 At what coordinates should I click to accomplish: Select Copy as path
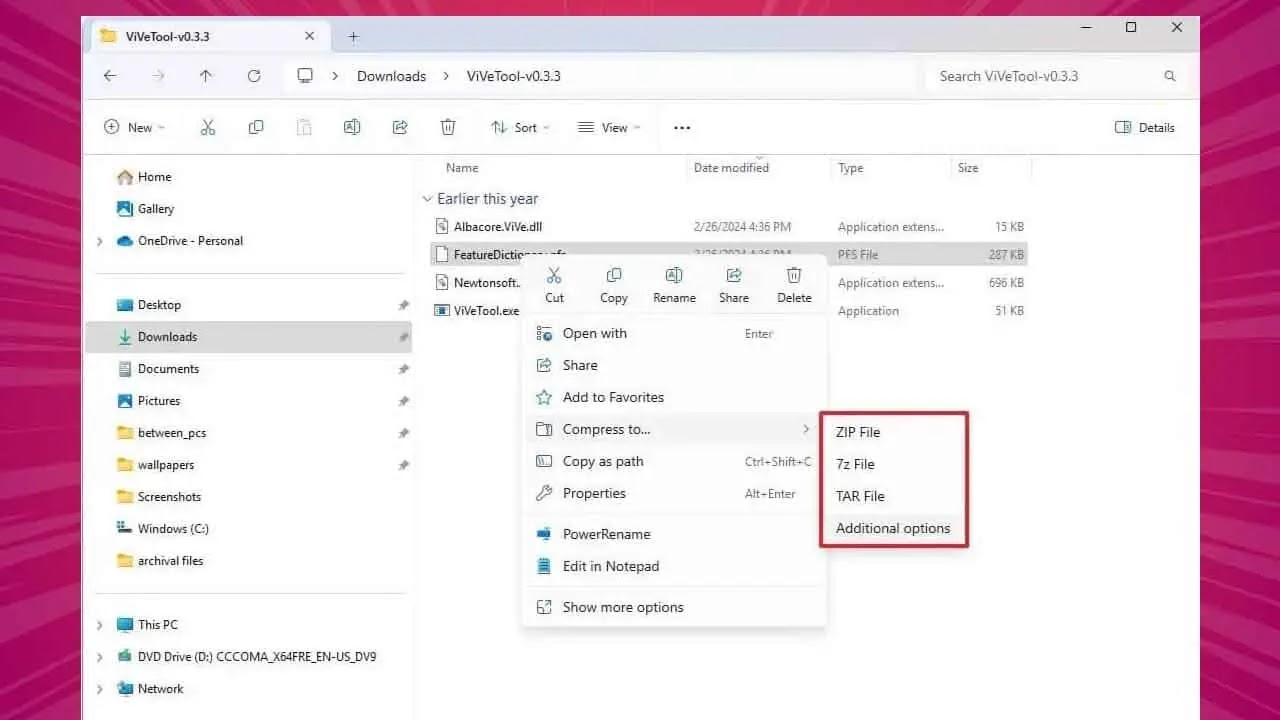[x=674, y=461]
